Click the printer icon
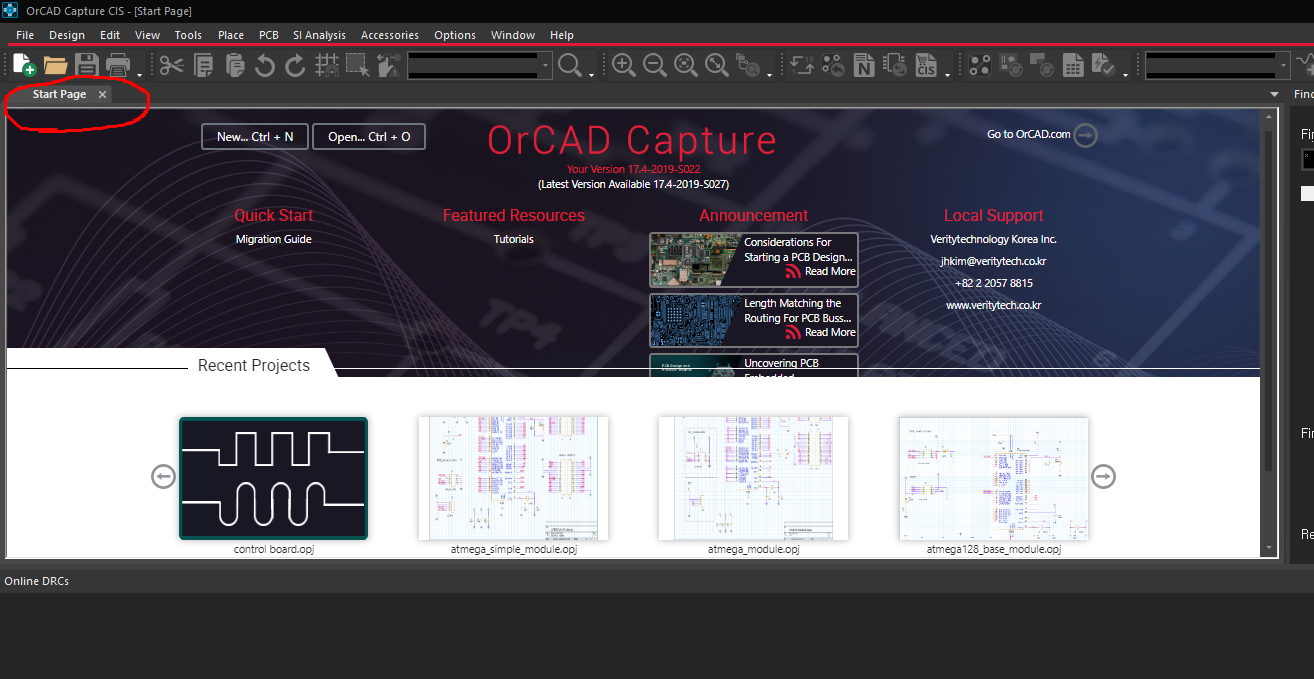 tap(118, 66)
